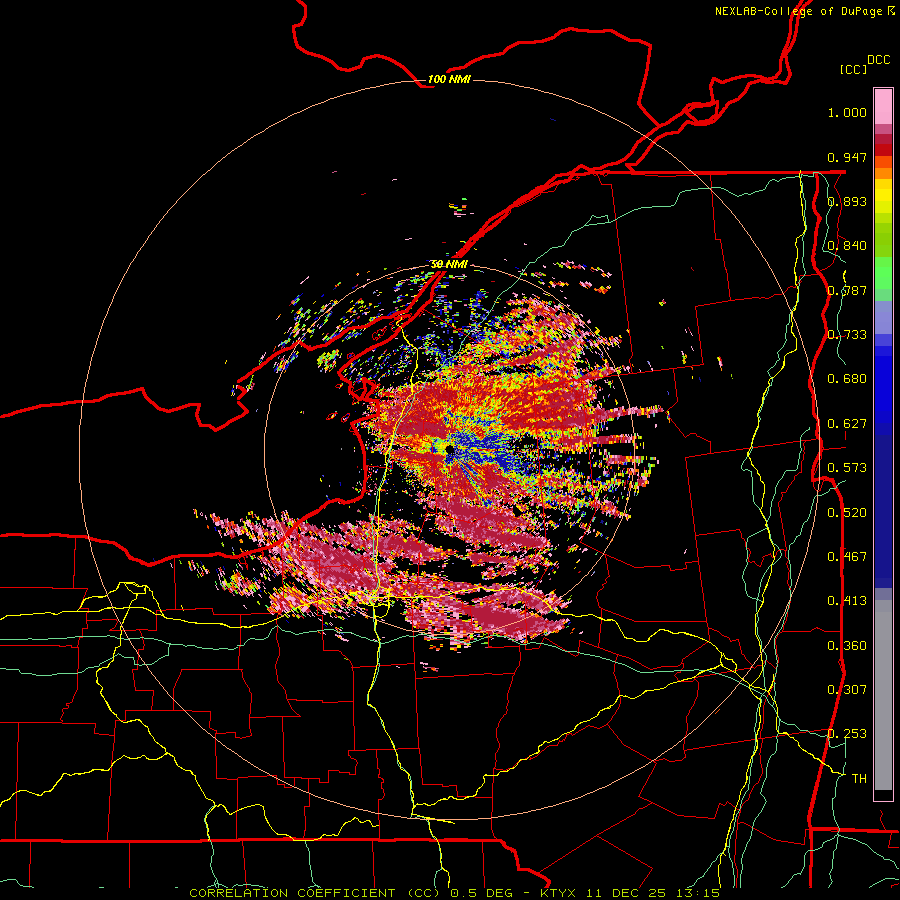Click the 100 NMI range ring label

(449, 79)
